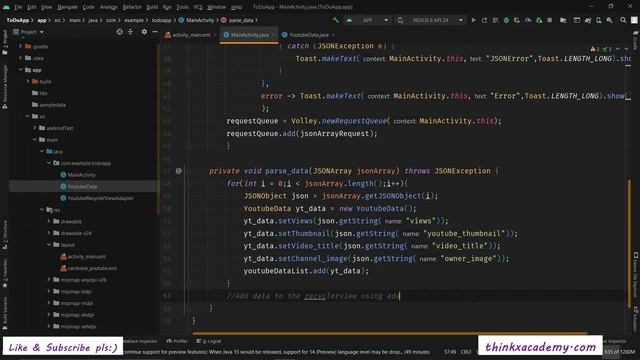Image resolution: width=640 pixels, height=360 pixels.
Task: Click the attach debugger to process icon
Action: click(539, 20)
